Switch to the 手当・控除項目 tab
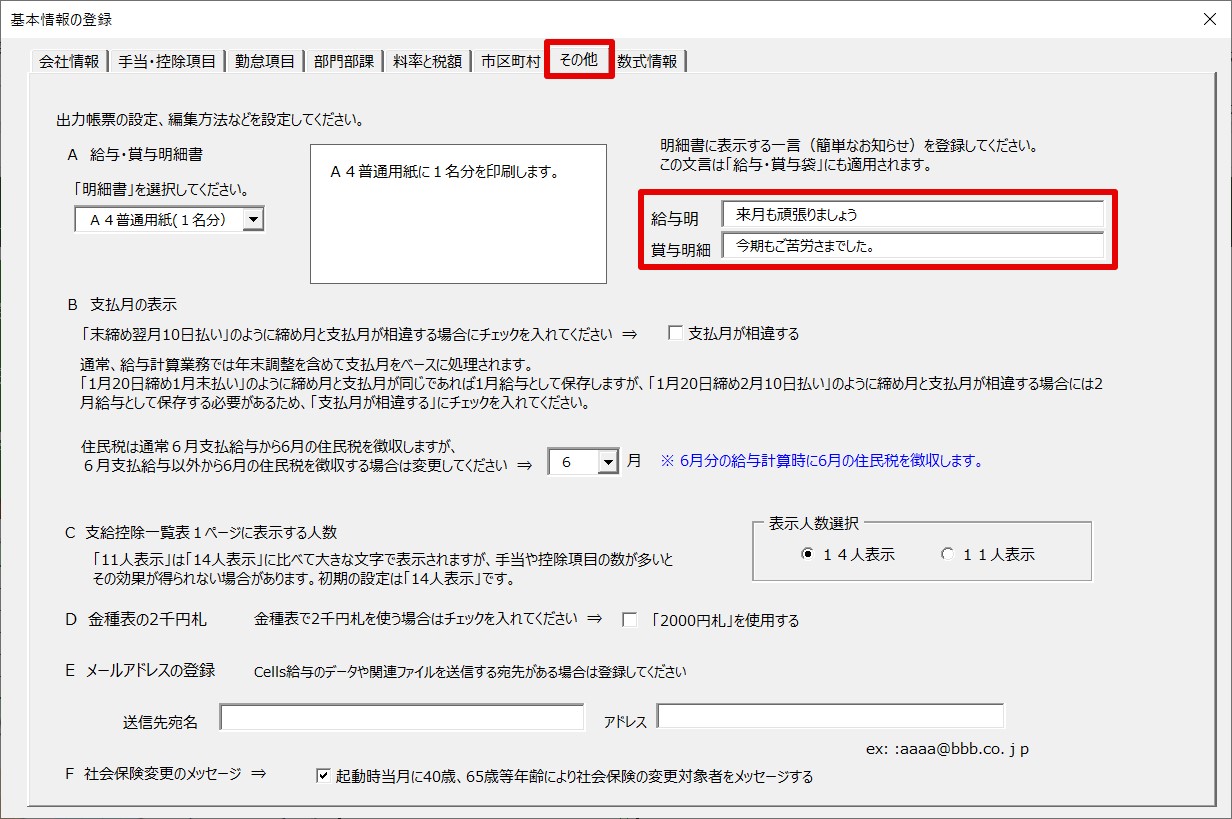This screenshot has width=1232, height=819. coord(167,61)
